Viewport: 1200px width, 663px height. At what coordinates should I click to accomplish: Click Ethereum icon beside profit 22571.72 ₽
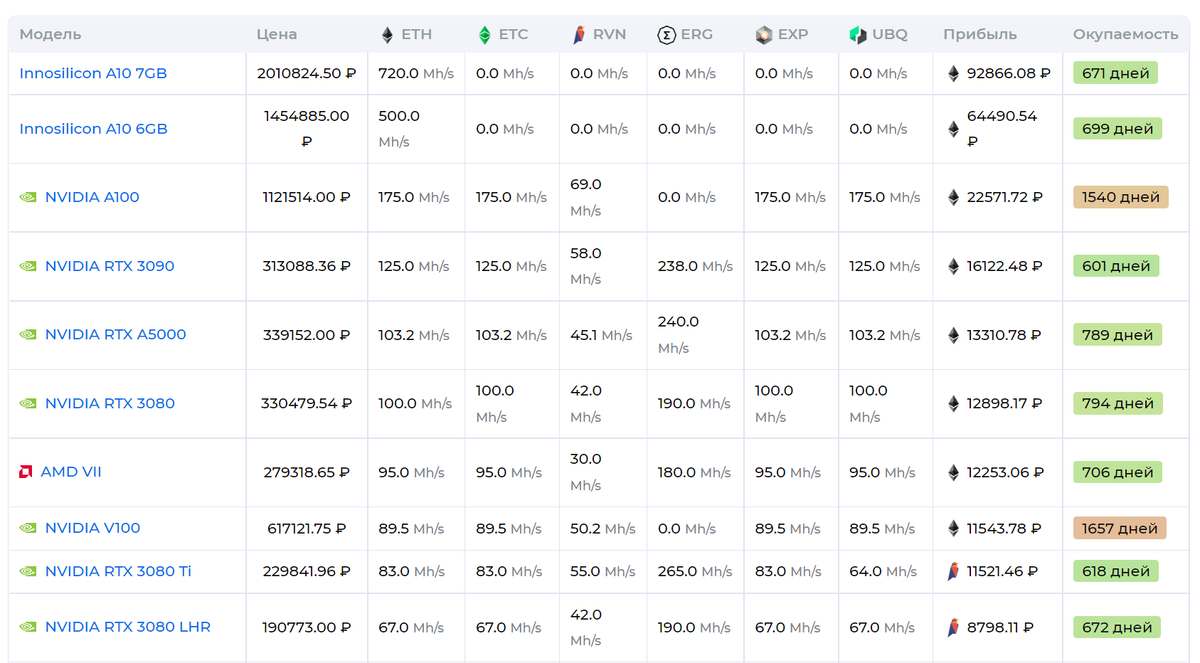pyautogui.click(x=953, y=198)
